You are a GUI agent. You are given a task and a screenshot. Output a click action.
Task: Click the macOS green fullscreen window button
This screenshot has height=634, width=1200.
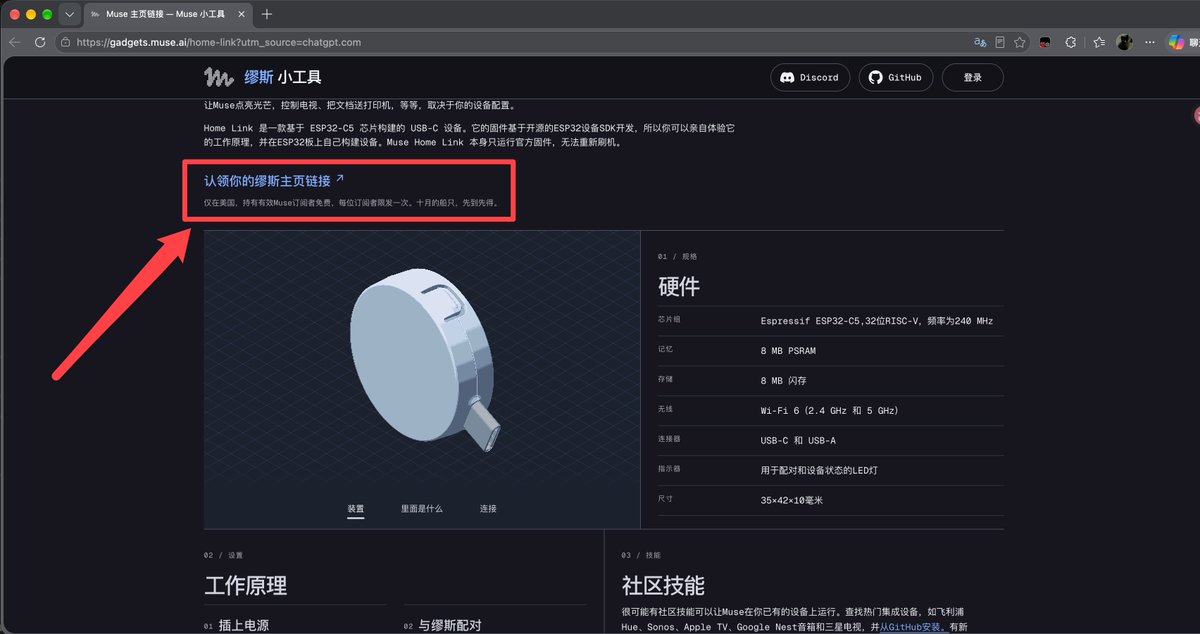tap(46, 14)
